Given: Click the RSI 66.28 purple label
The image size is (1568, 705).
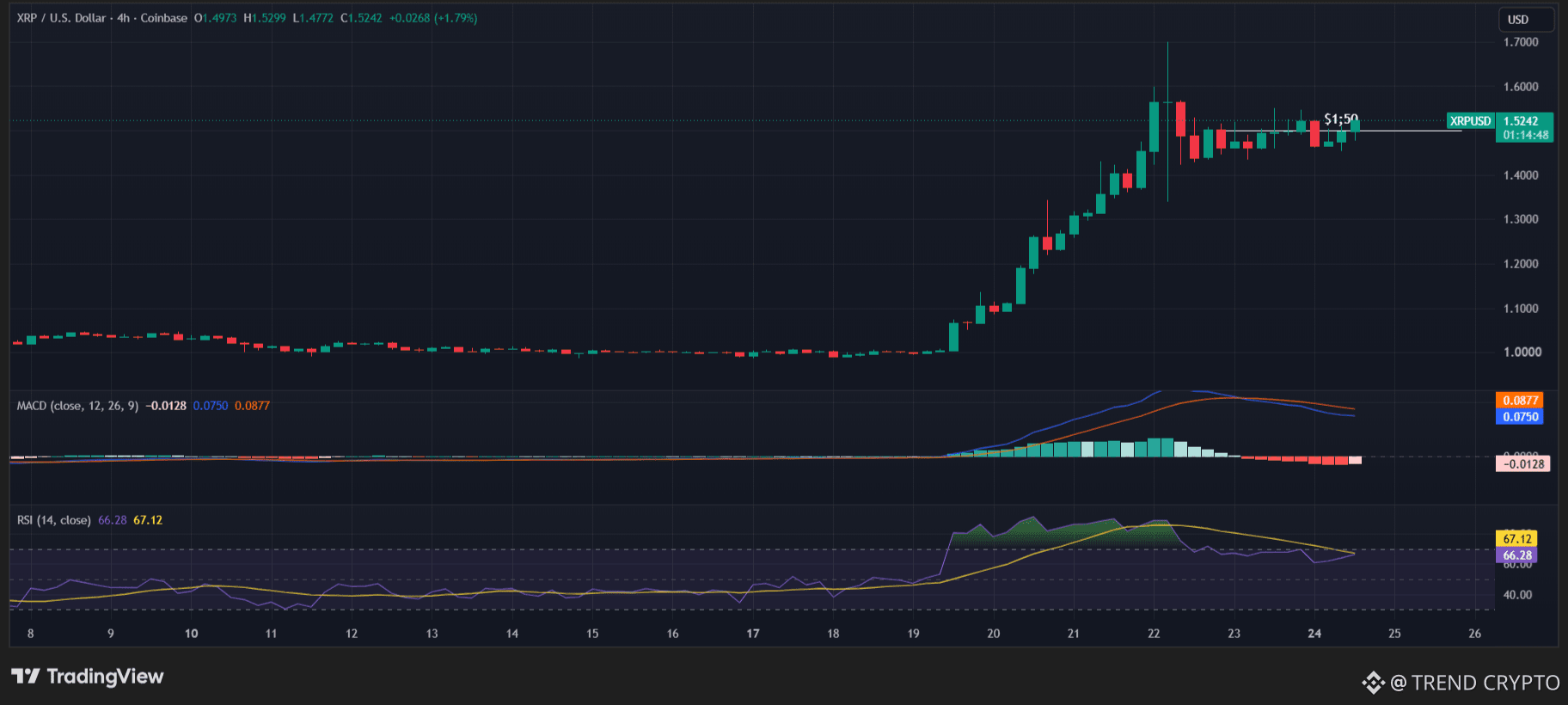Looking at the screenshot, I should pos(1517,555).
